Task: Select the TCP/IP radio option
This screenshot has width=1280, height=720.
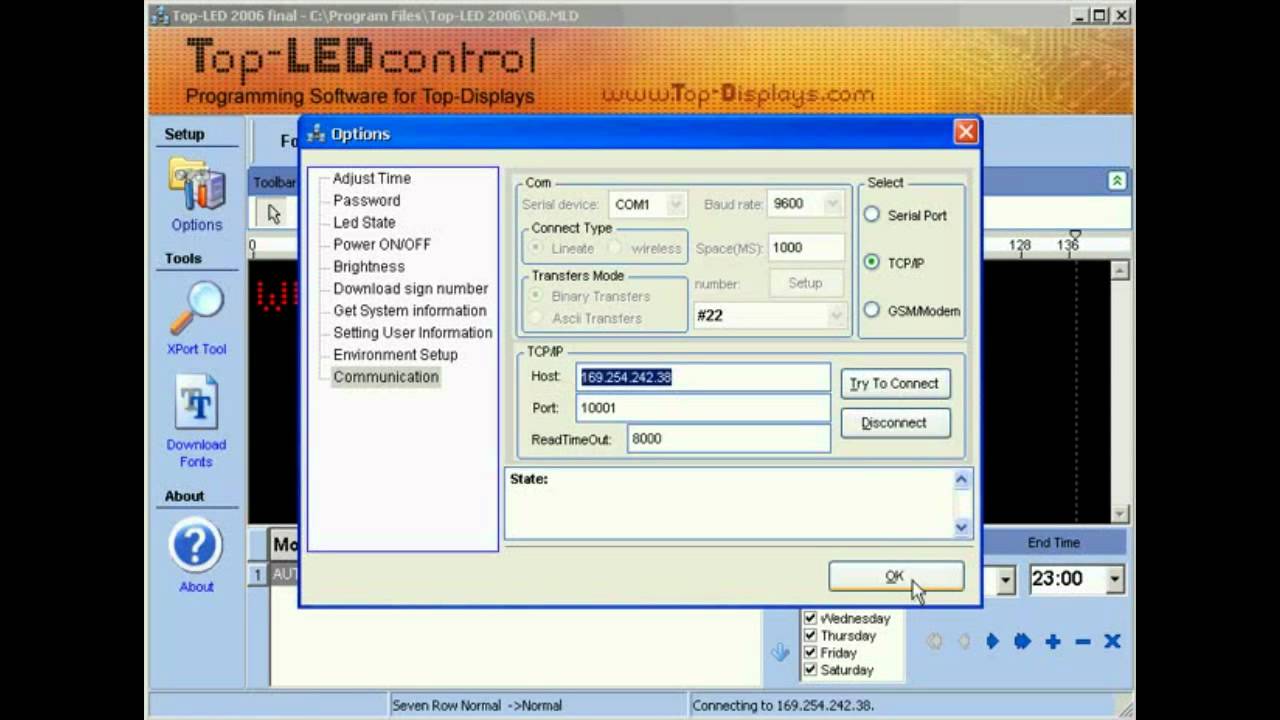Action: point(872,262)
